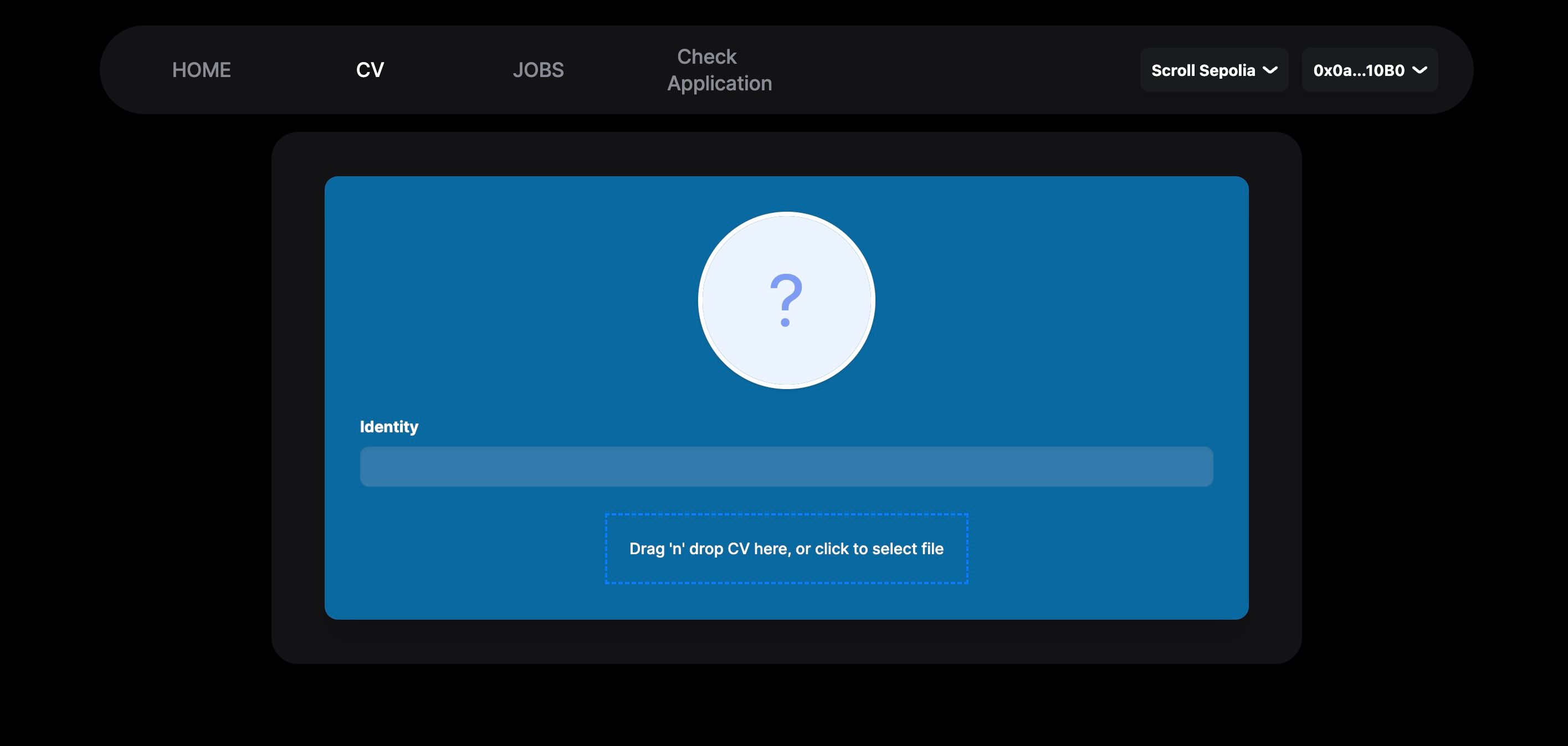The height and width of the screenshot is (746, 1568).
Task: Open the Check Application tab
Action: point(720,70)
